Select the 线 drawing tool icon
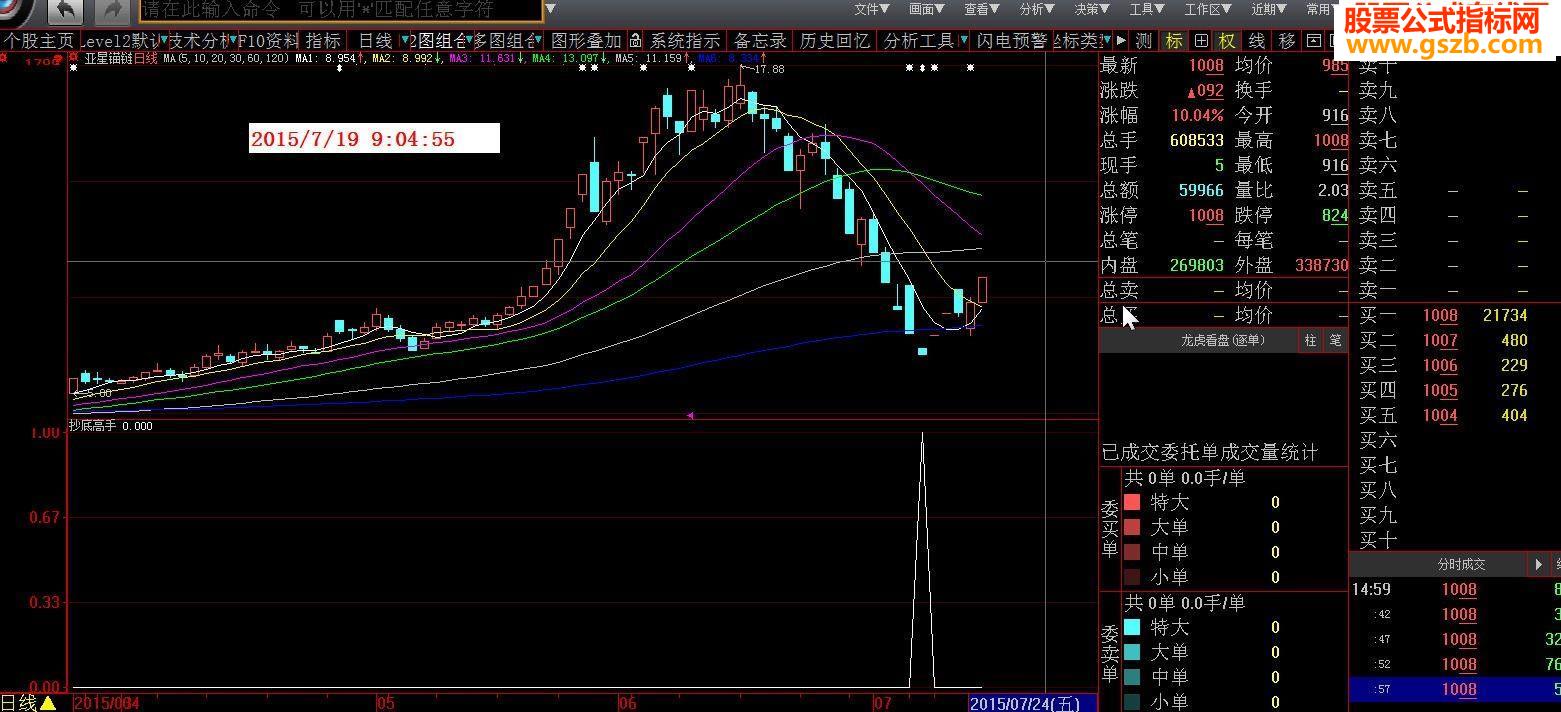This screenshot has width=1561, height=712. coord(1257,41)
